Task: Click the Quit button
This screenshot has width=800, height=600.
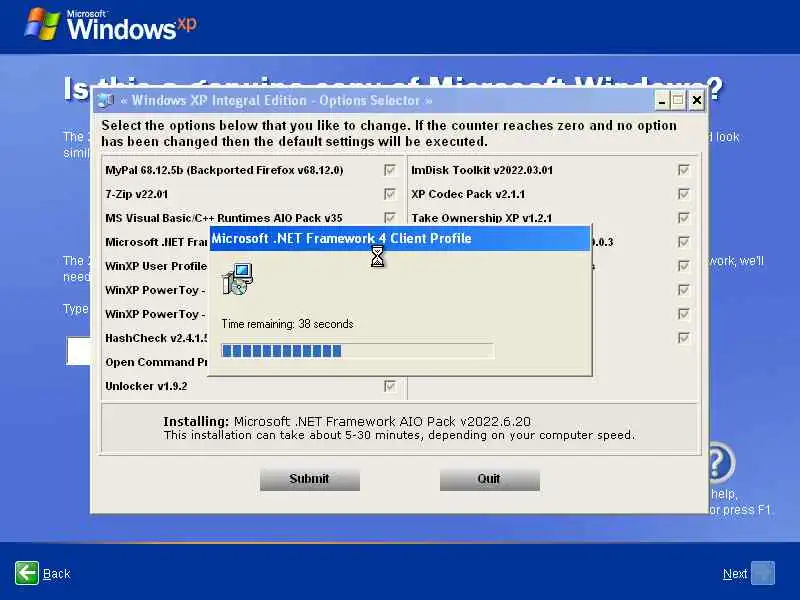Action: click(x=489, y=479)
